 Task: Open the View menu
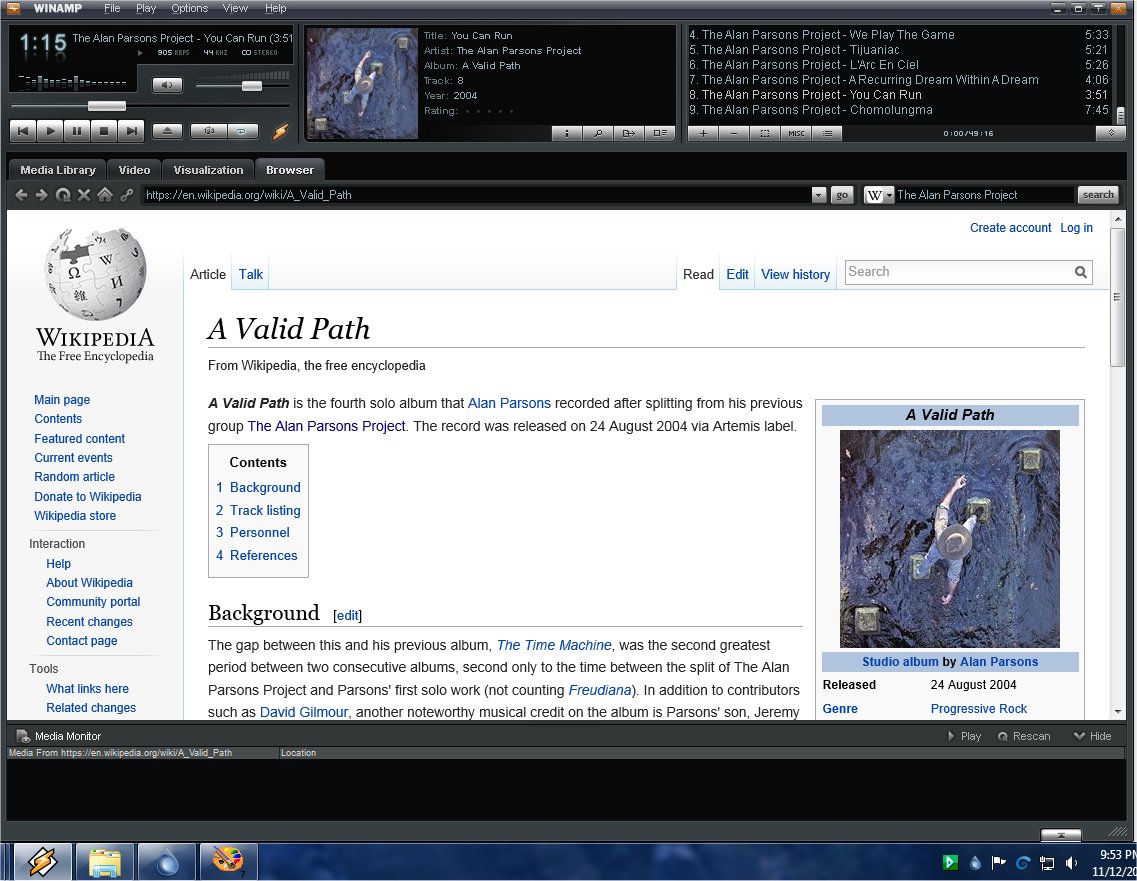click(235, 9)
